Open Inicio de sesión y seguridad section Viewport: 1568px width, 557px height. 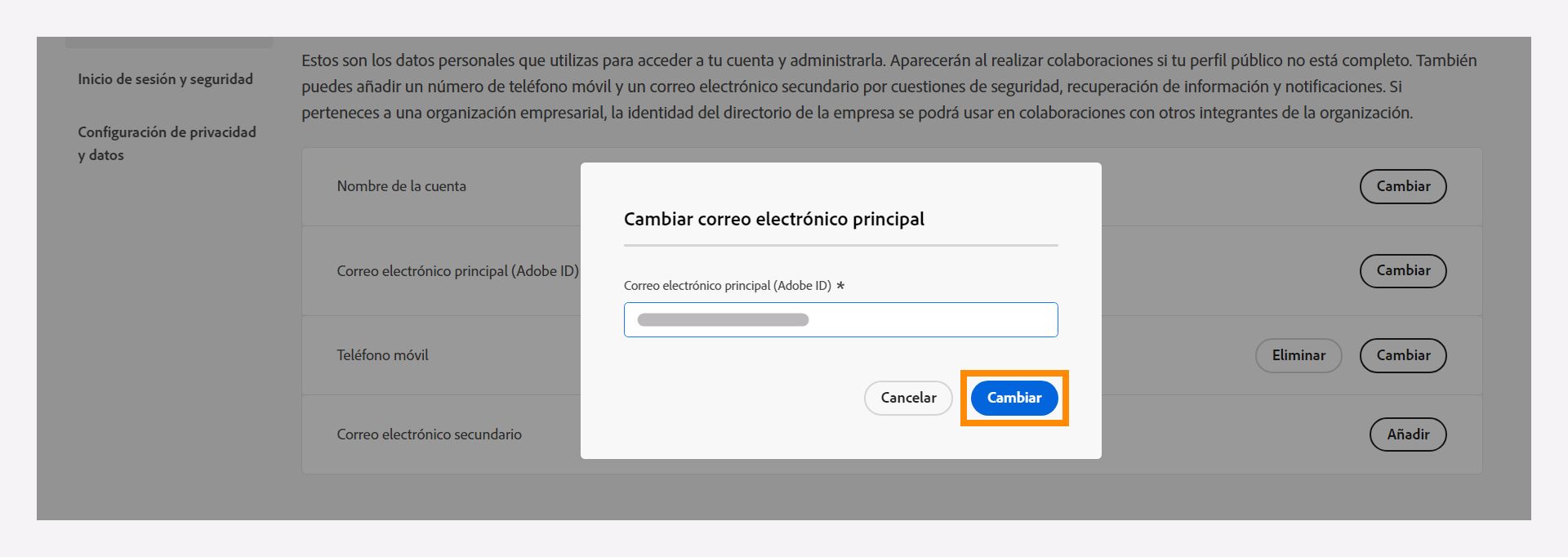[165, 78]
